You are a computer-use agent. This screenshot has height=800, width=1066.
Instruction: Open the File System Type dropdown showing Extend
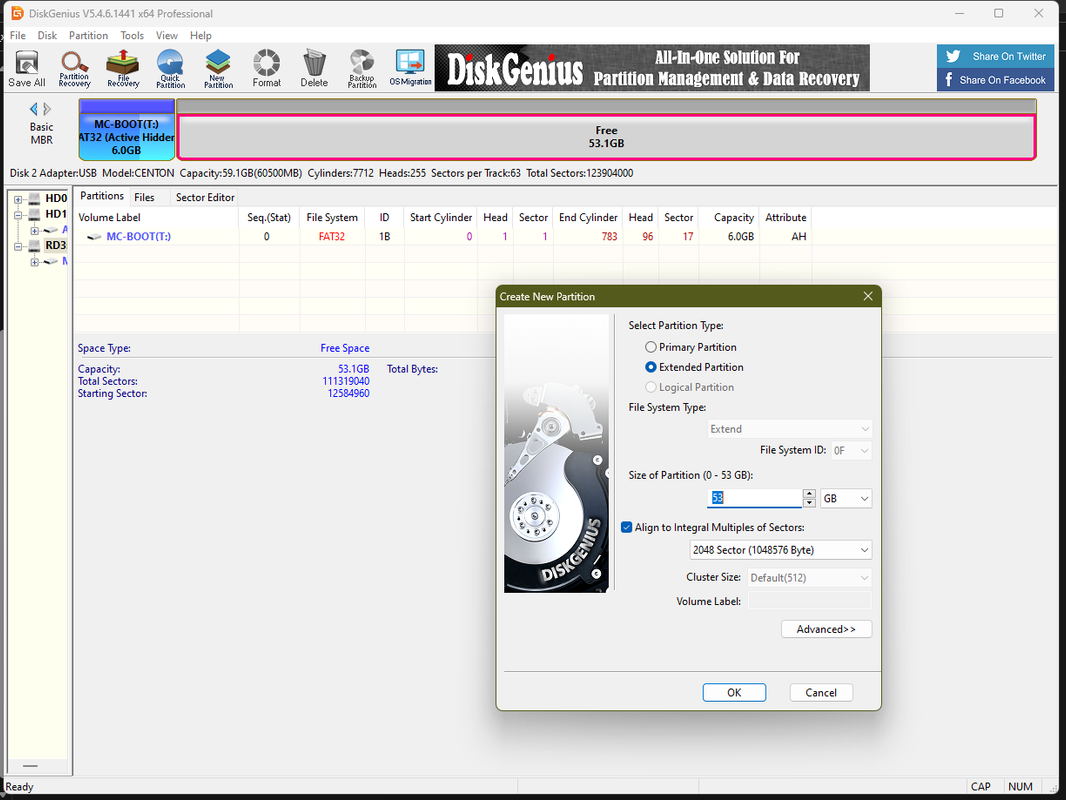(789, 429)
